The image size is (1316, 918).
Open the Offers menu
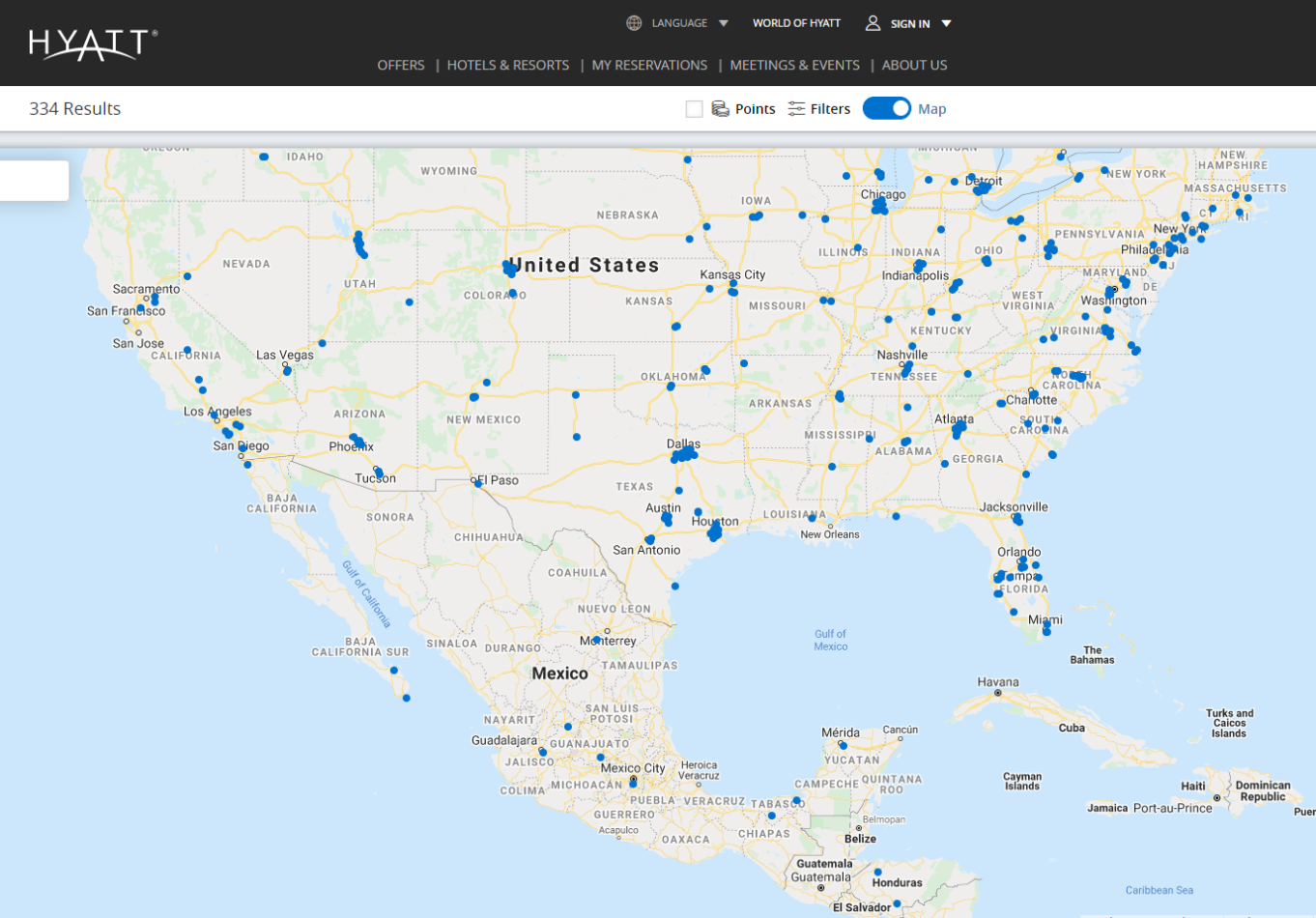pos(400,65)
